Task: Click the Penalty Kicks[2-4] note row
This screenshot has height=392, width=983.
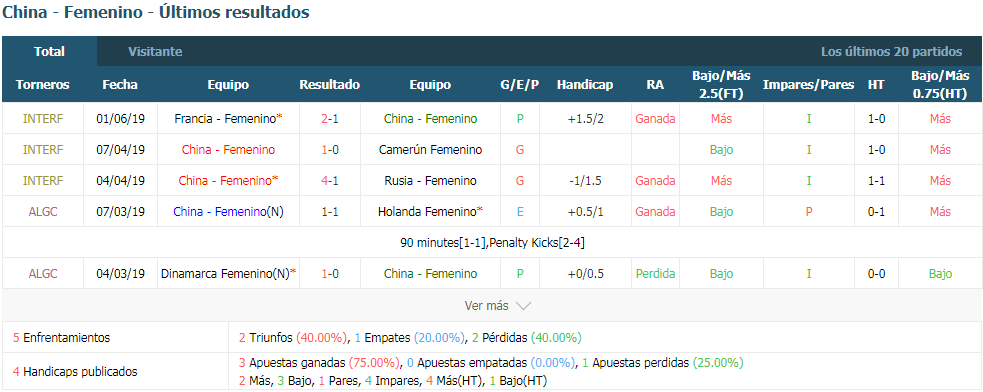Action: (492, 242)
